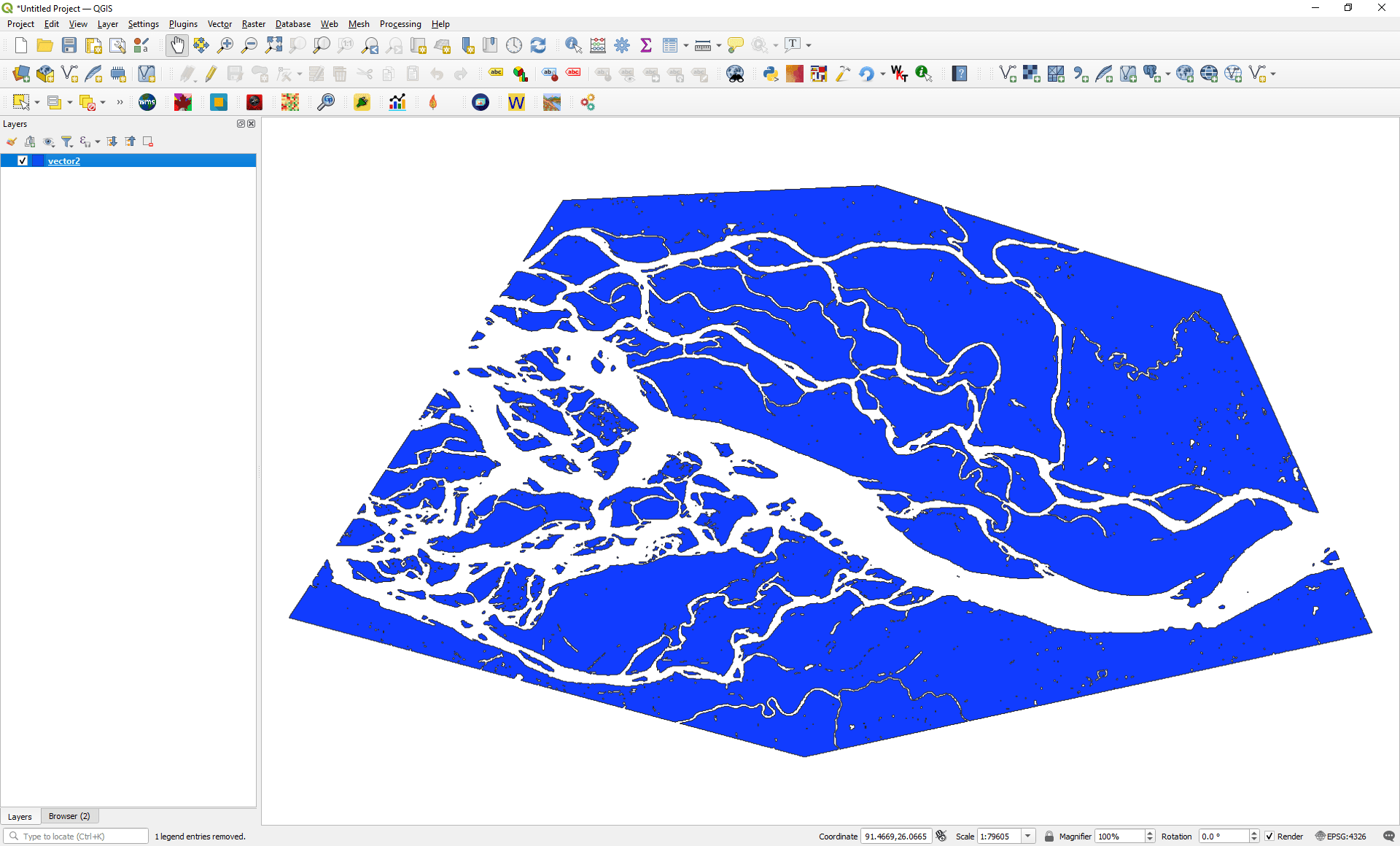Click the Zoom In magnifier tool

225,45
